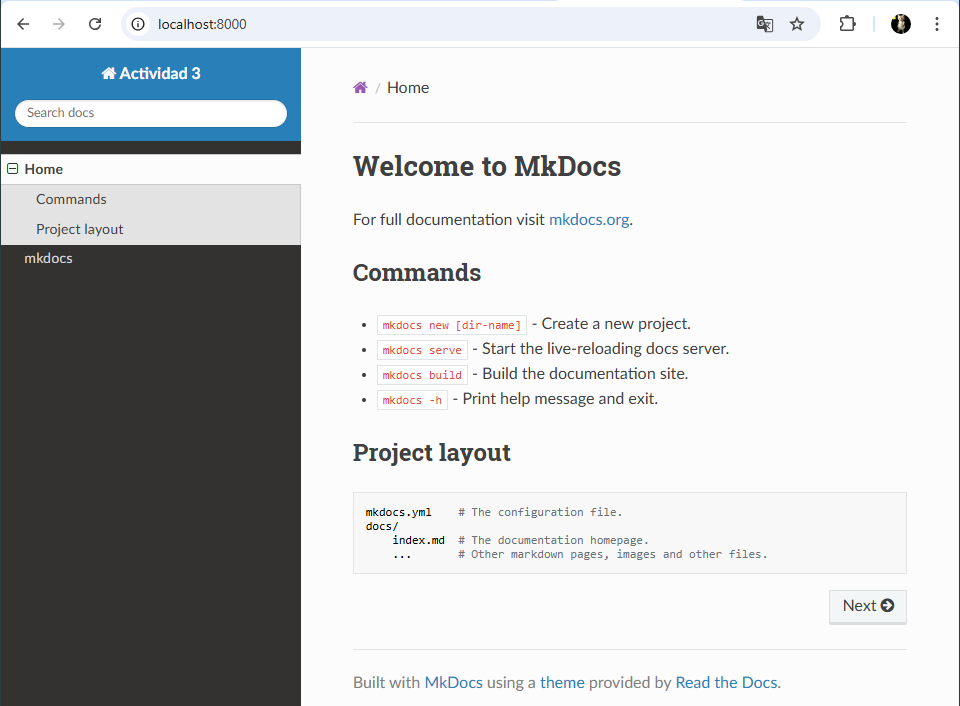This screenshot has width=960, height=706.
Task: Go to Project layout in sidebar
Action: 80,229
